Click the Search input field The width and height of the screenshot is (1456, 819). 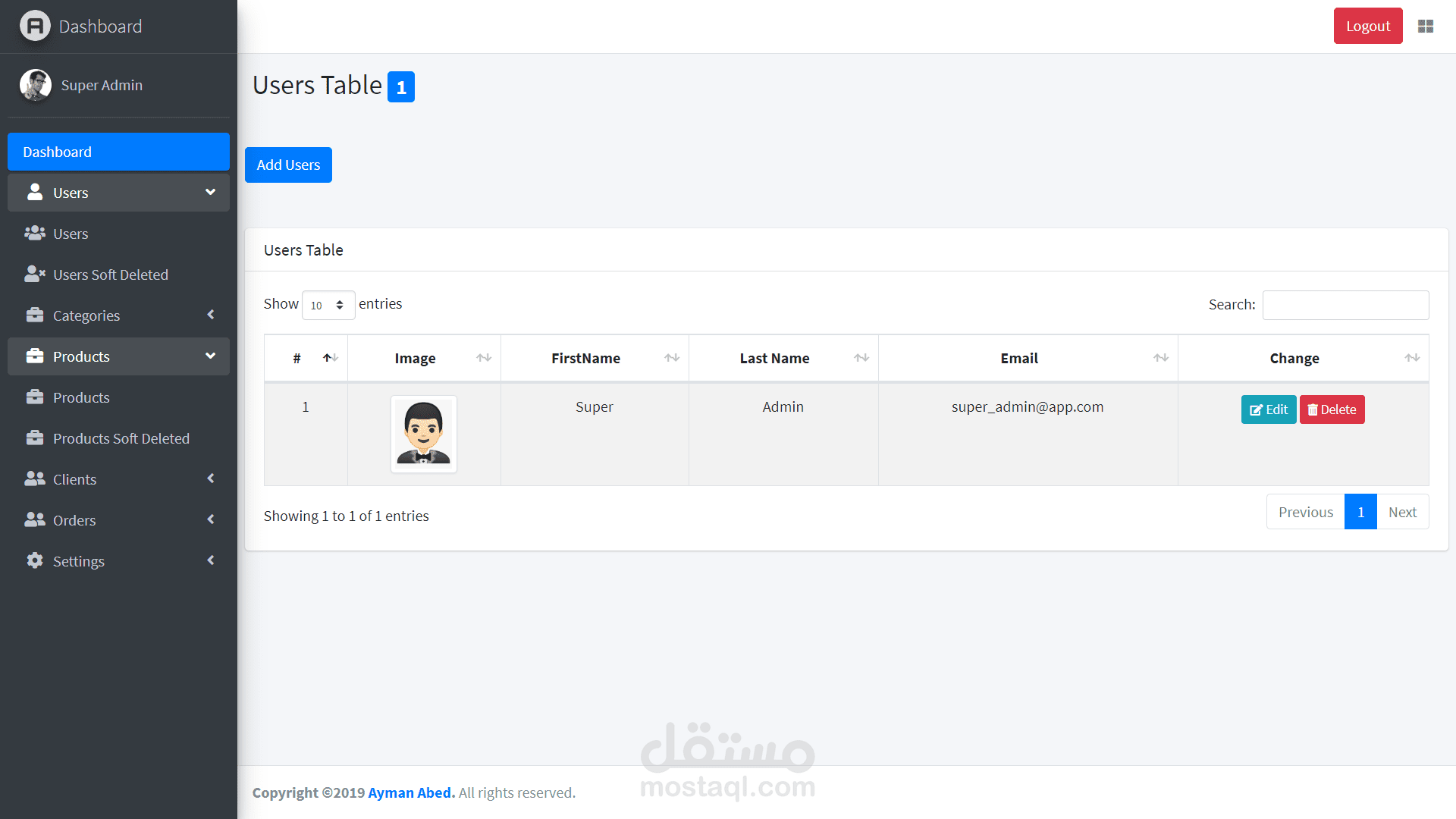click(x=1345, y=305)
